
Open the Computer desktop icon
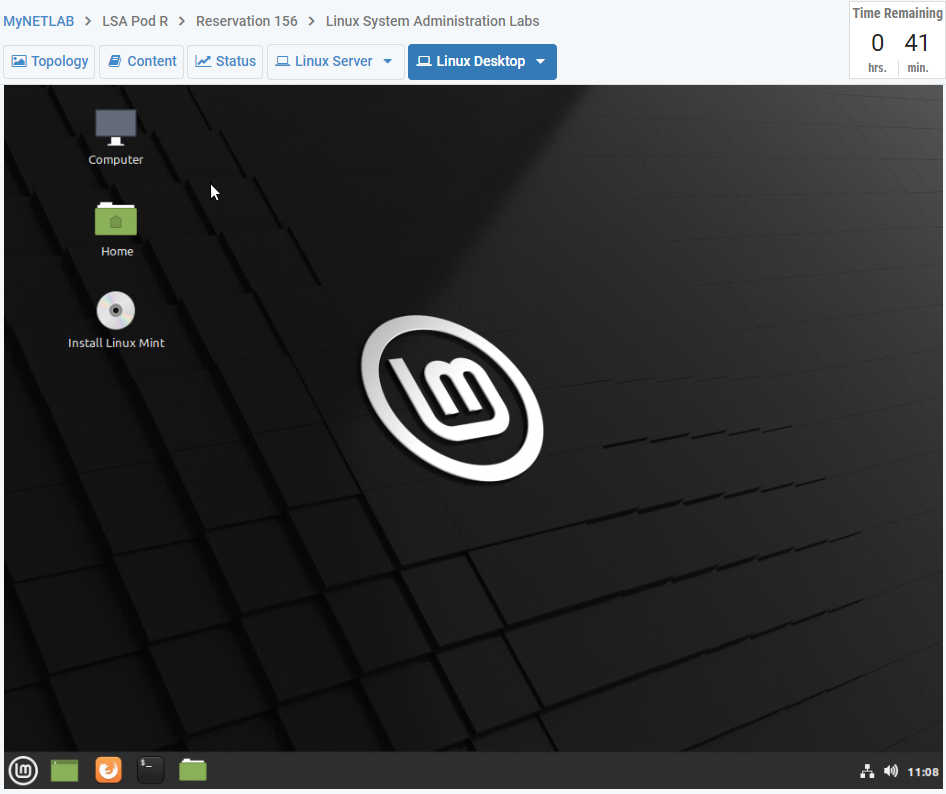point(115,136)
